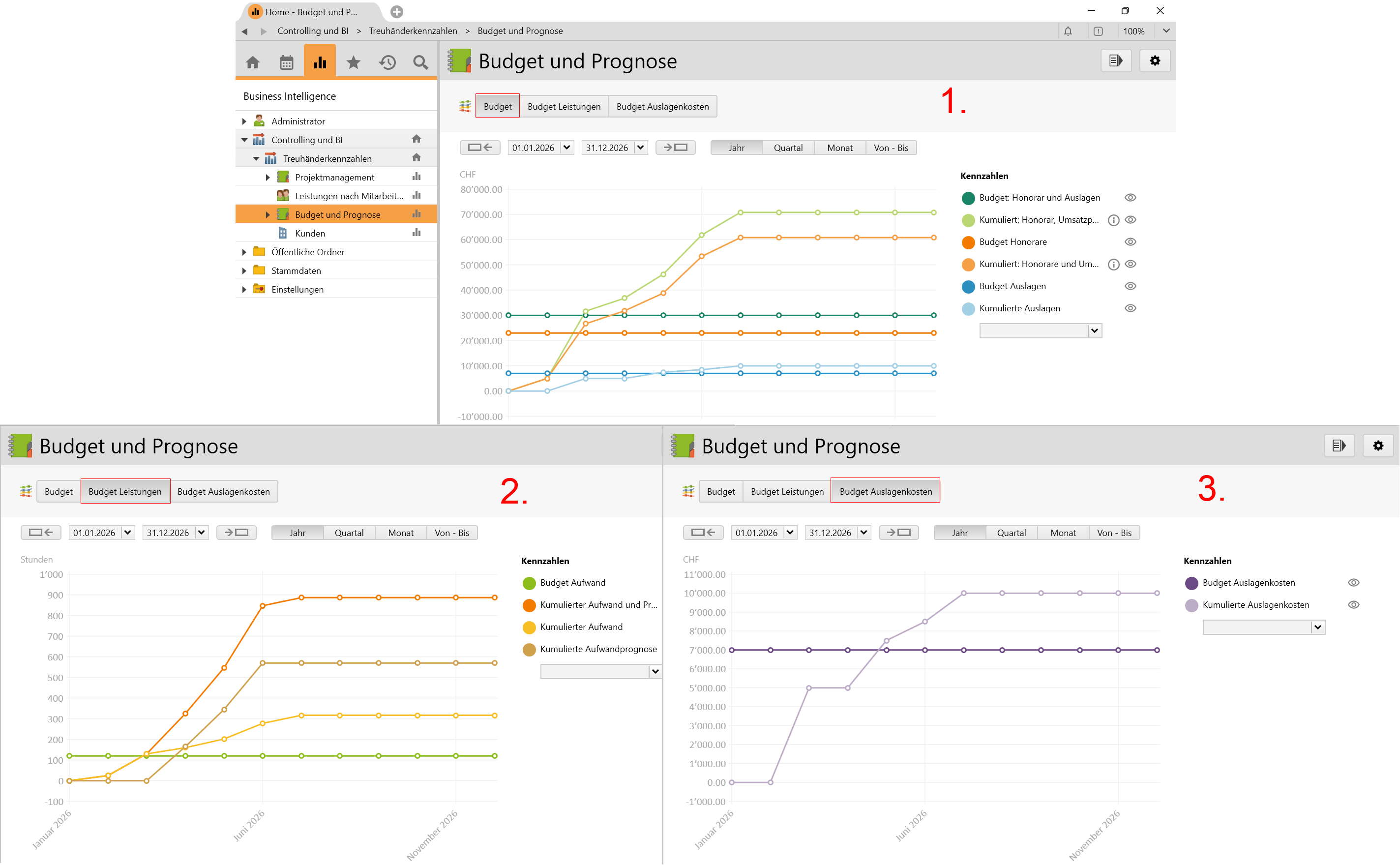The width and height of the screenshot is (1400, 865).
Task: Click the notification bell icon
Action: [x=1068, y=31]
